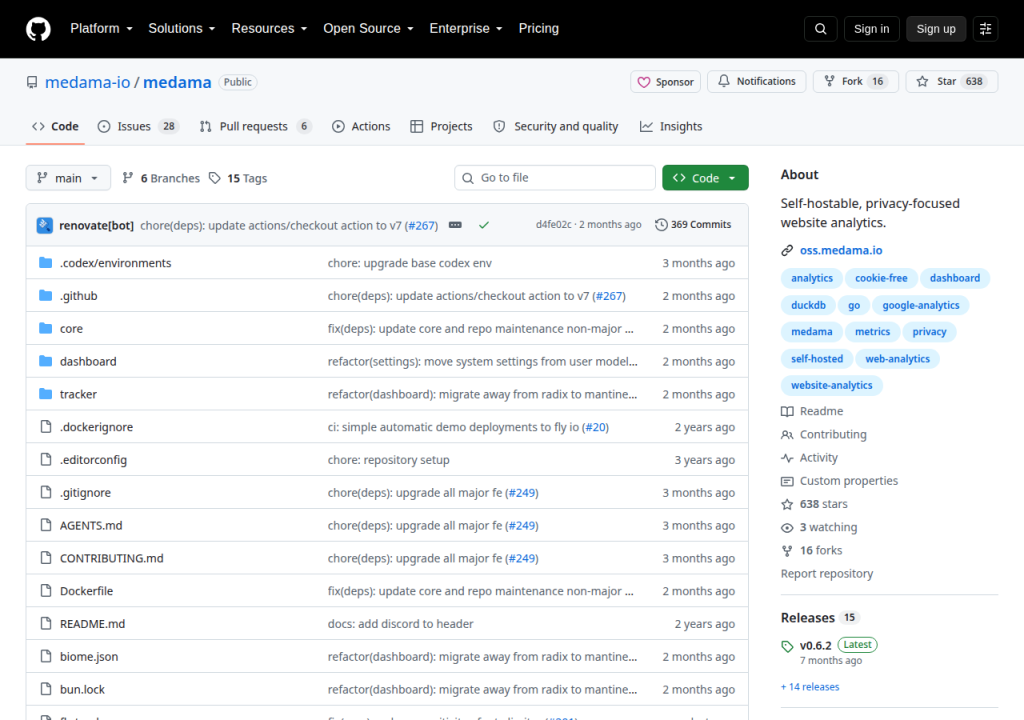Open Report repository link

click(827, 574)
